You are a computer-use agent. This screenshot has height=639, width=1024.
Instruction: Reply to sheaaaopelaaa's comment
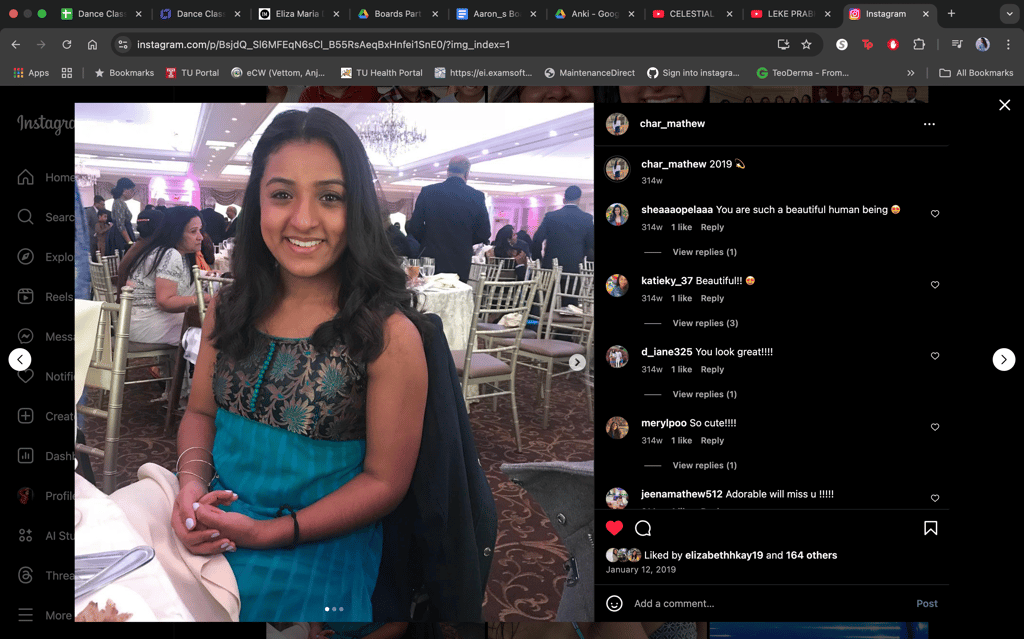[712, 227]
